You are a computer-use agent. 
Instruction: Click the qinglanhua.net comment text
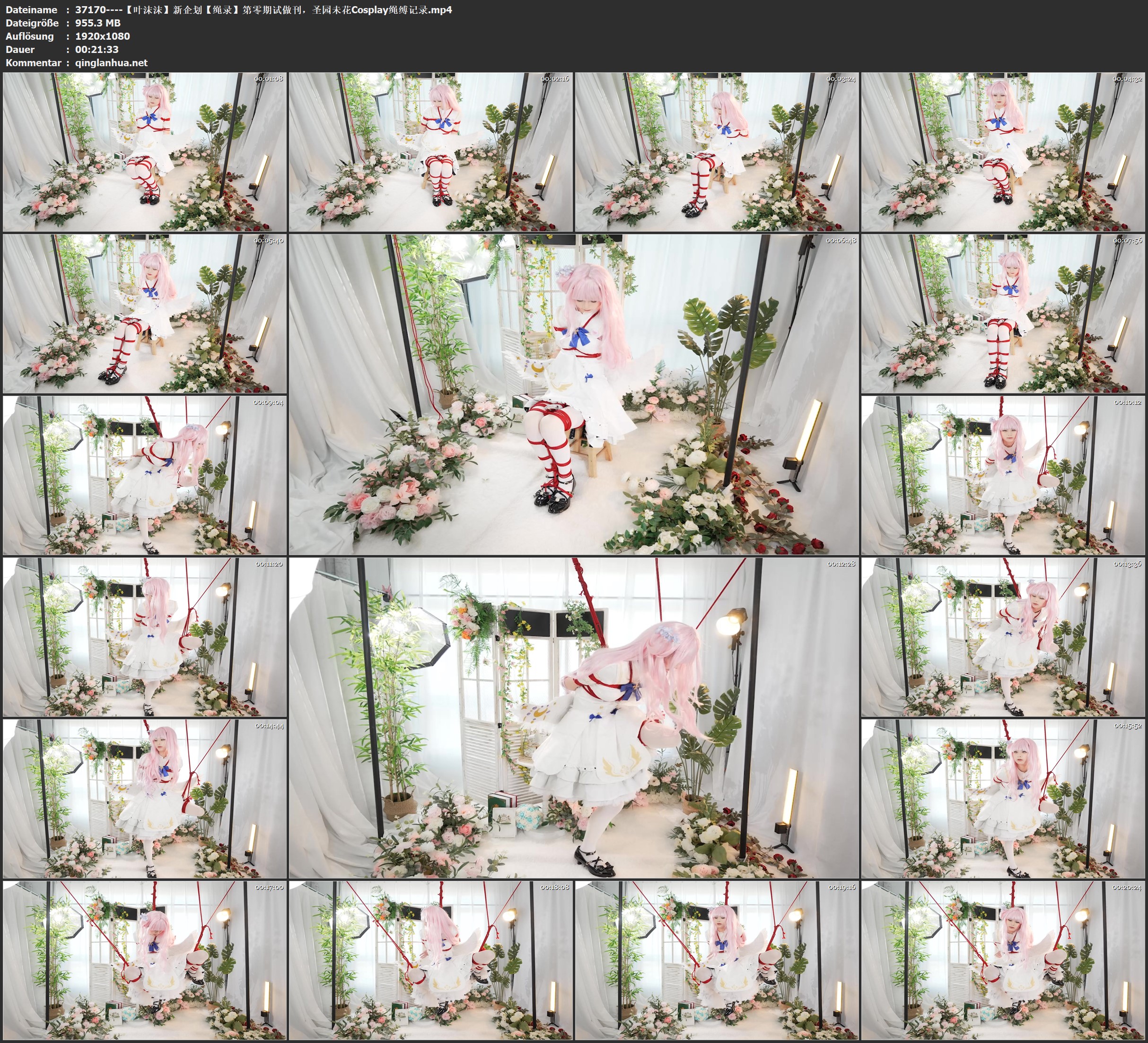[x=111, y=62]
